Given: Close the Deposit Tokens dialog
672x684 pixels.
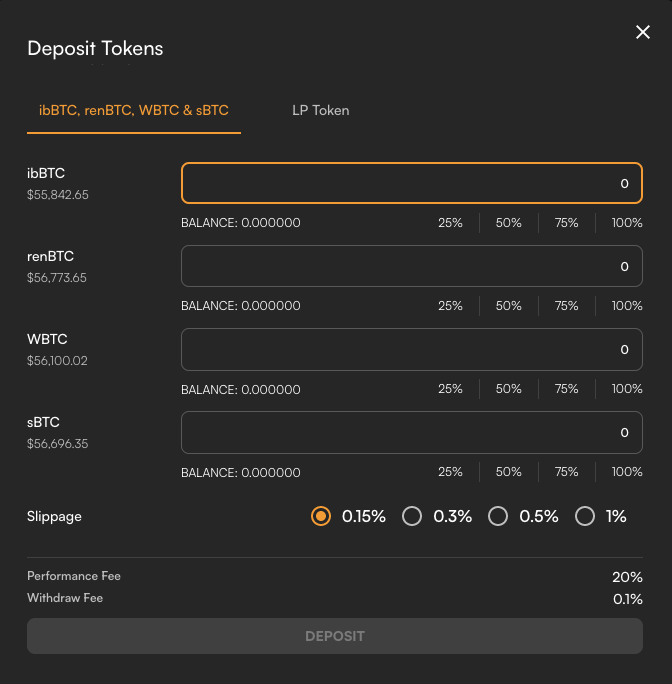Looking at the screenshot, I should (642, 32).
